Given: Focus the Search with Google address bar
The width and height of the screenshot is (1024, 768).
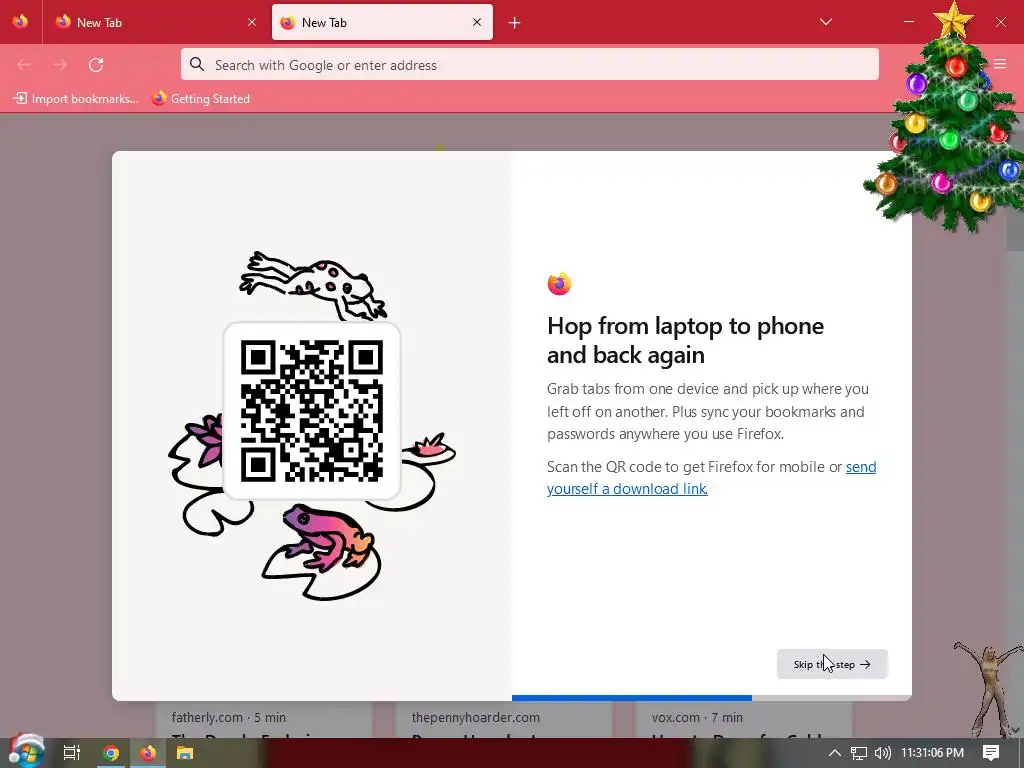Looking at the screenshot, I should point(530,65).
